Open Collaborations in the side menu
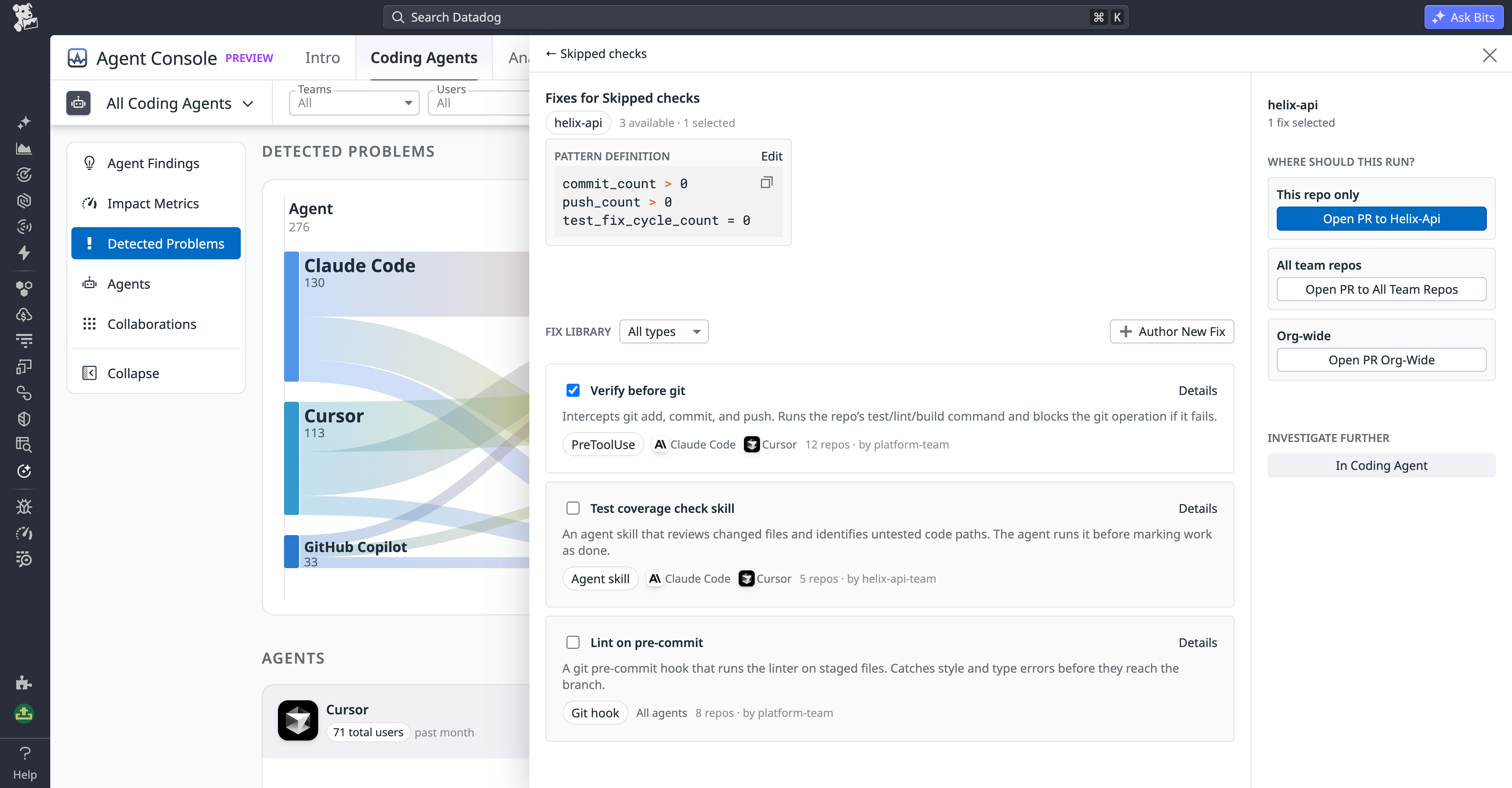Screen dimensions: 1512x788 click(x=156, y=324)
